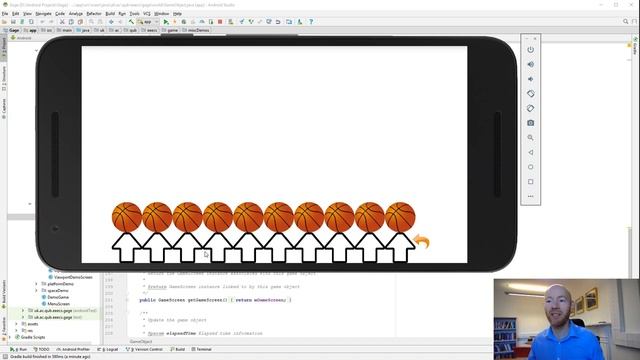Tap emulator Home circle icon
Screen dimensions: 640x360
pyautogui.click(x=530, y=167)
